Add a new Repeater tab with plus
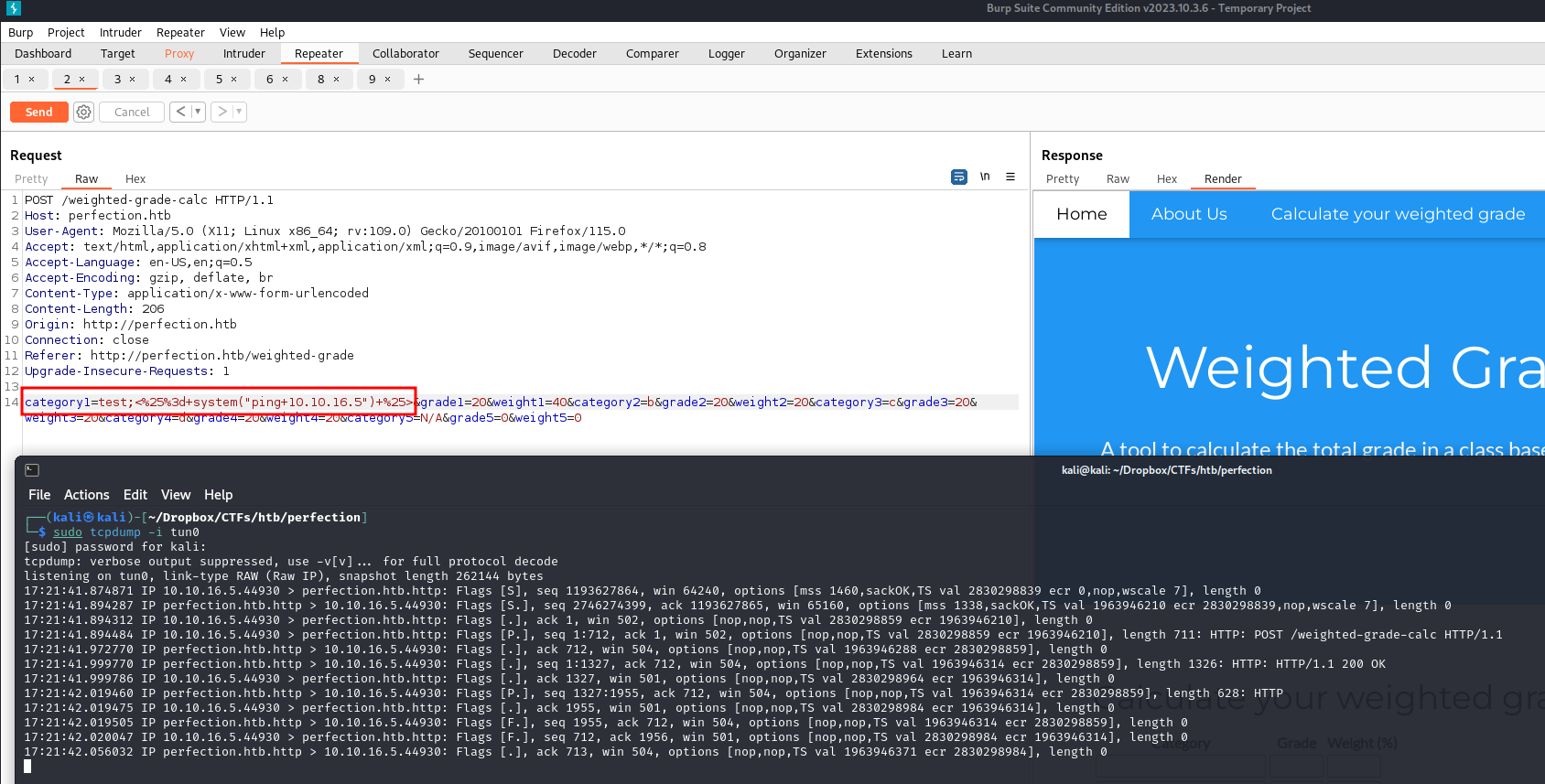This screenshot has width=1545, height=784. click(418, 80)
